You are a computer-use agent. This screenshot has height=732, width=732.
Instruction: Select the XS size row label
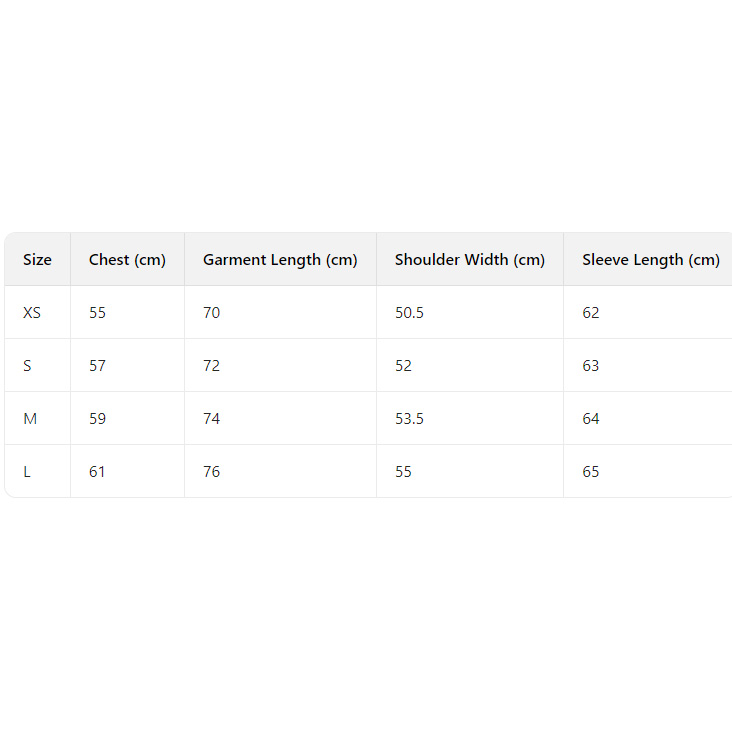[x=32, y=313]
